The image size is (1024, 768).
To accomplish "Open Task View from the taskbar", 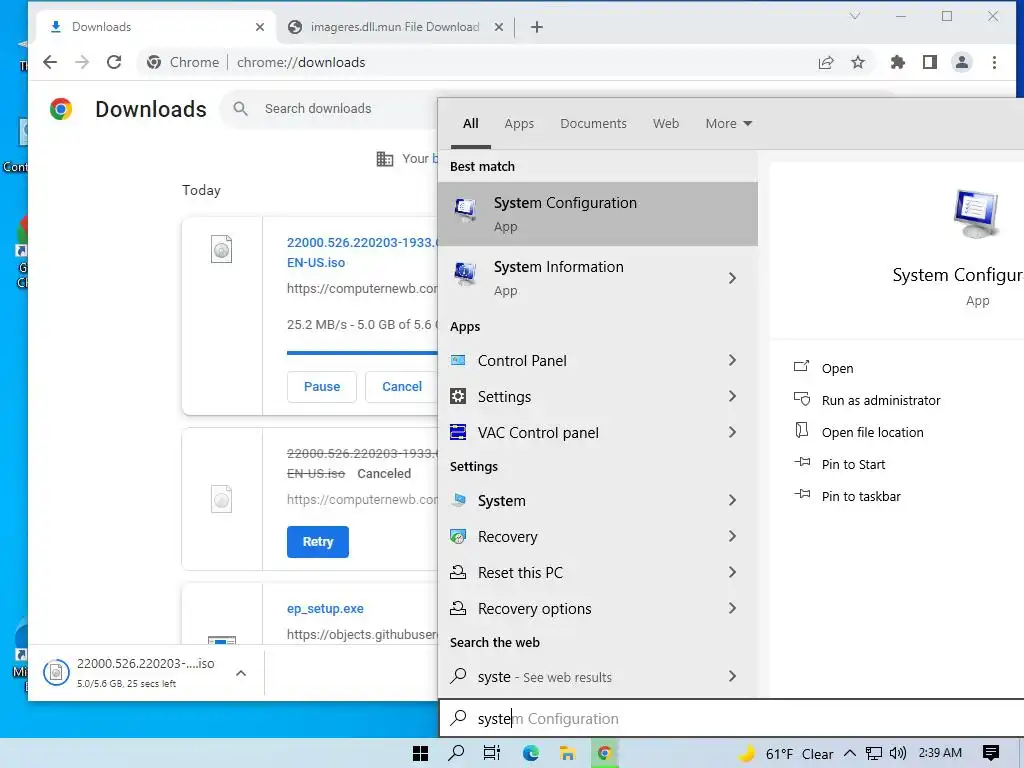I will [492, 753].
